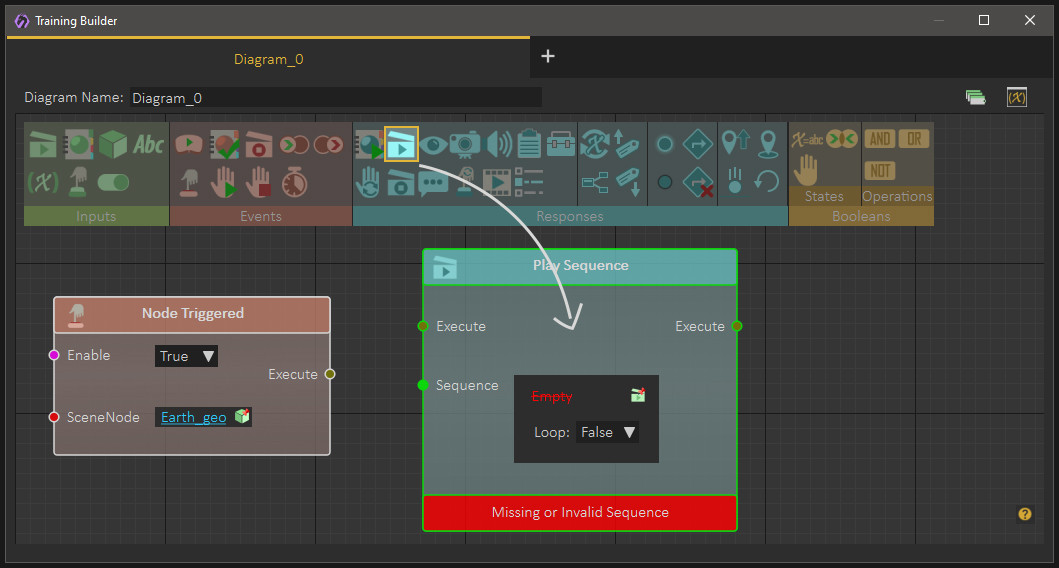Add the Abc text input node
1059x568 pixels.
[x=149, y=144]
